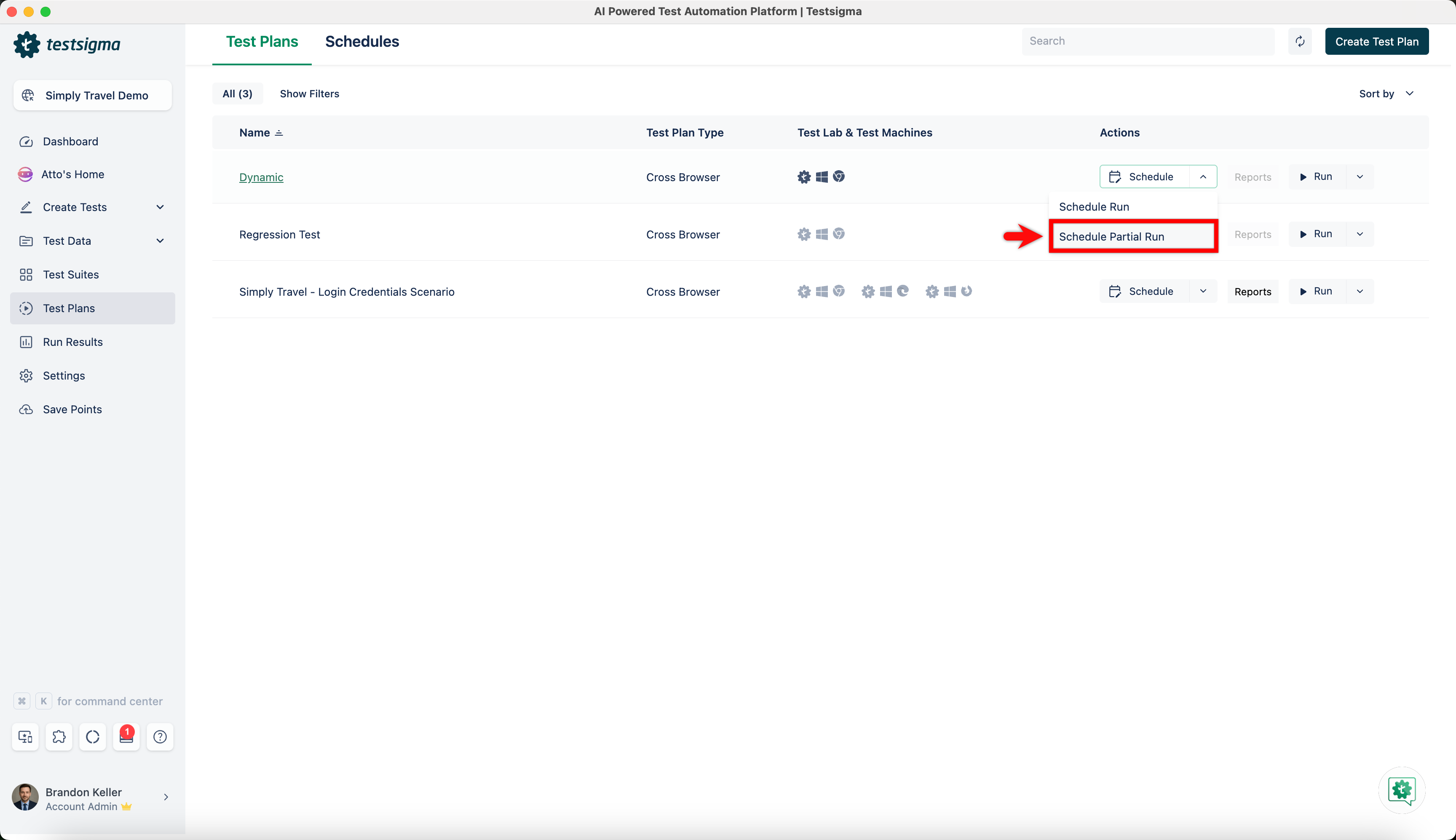Open the test lab devices icon
Screen dimensions: 1456x840
pos(25,737)
